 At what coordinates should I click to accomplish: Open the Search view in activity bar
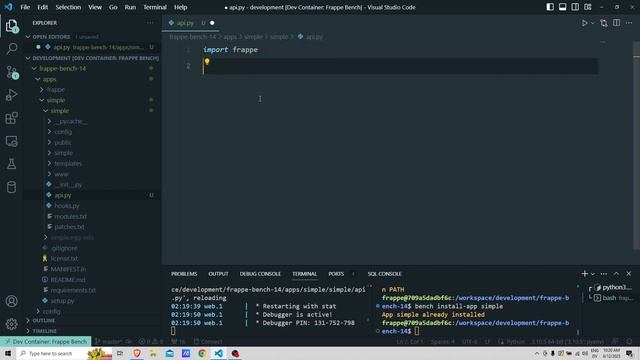coord(11,49)
